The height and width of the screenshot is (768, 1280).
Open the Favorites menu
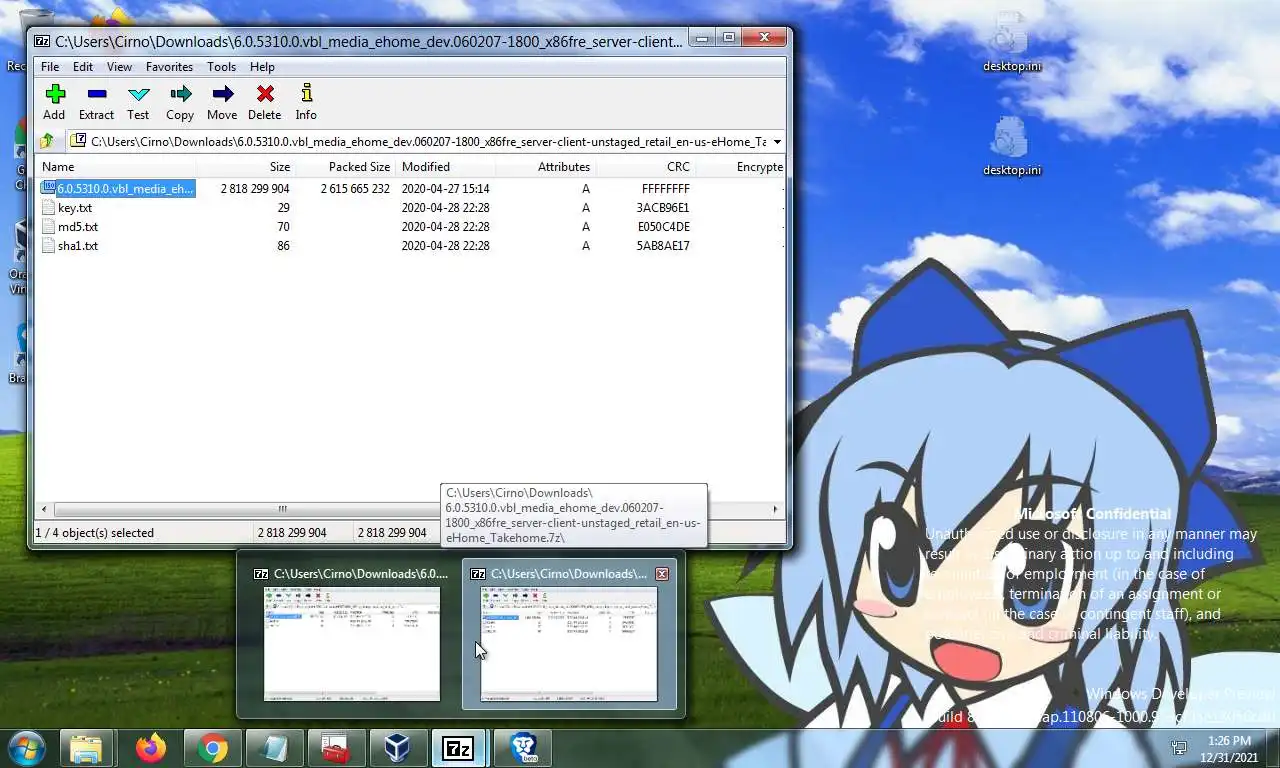coord(169,67)
